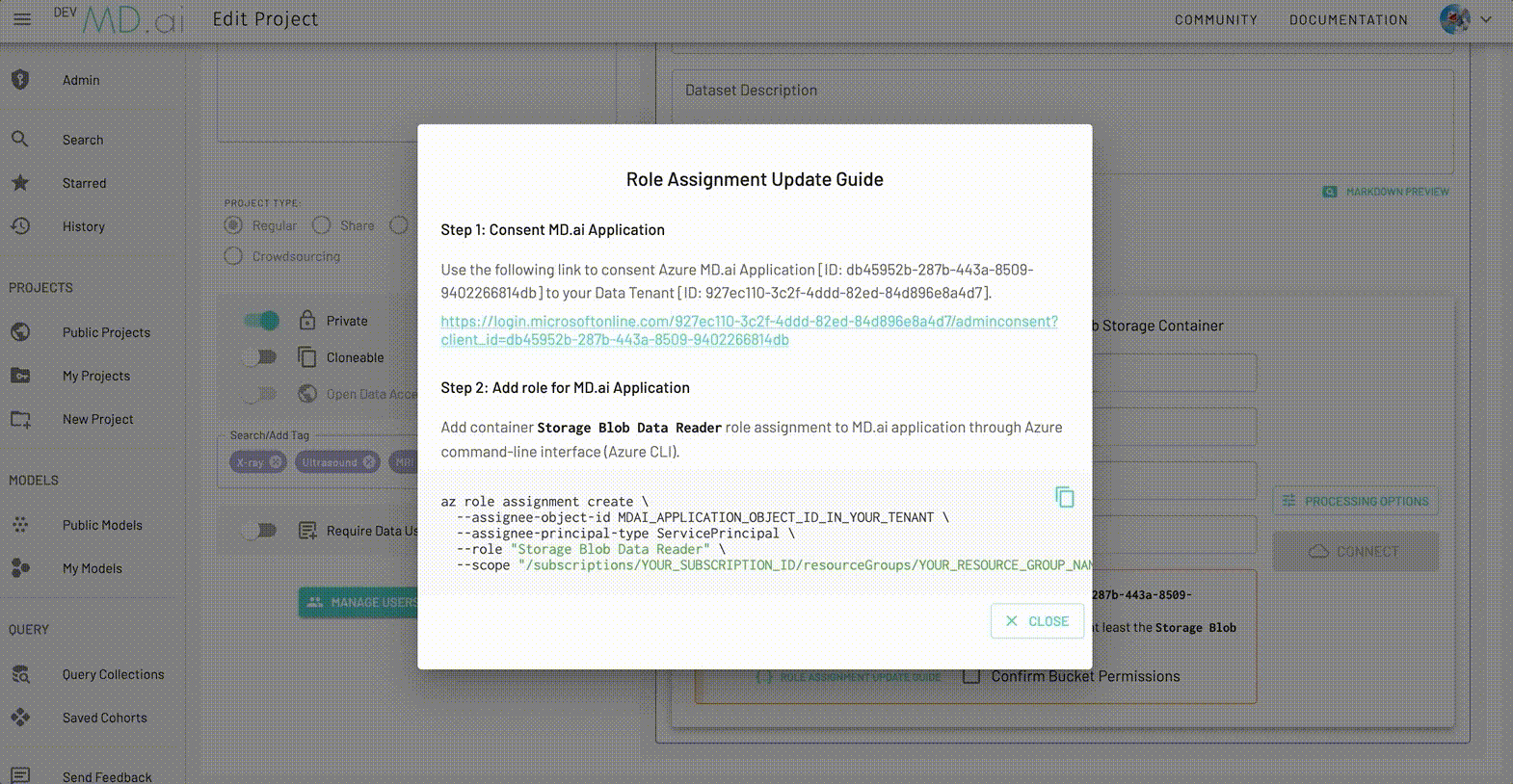Enable the Cloneable toggle switch
The width and height of the screenshot is (1513, 784).
[260, 357]
